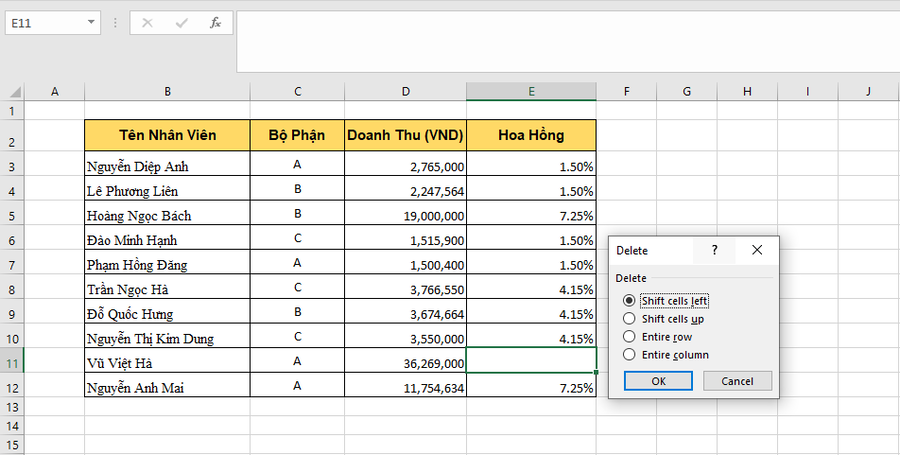Close the Delete dialog with X
The height and width of the screenshot is (455, 900).
point(757,250)
